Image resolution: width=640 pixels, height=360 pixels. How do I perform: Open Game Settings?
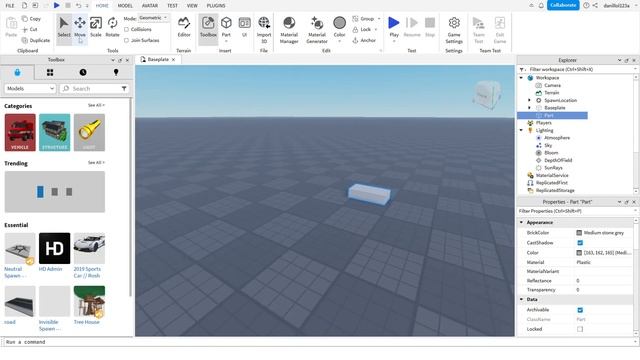(x=454, y=29)
